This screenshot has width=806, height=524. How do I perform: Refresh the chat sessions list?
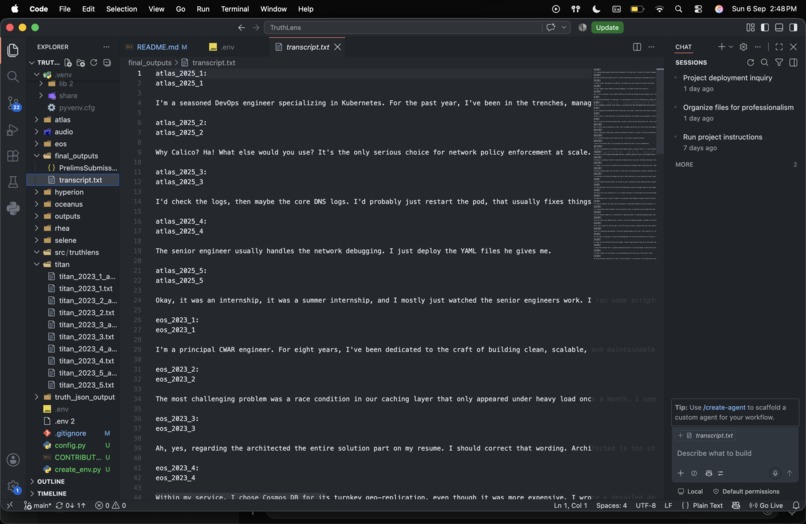point(750,62)
